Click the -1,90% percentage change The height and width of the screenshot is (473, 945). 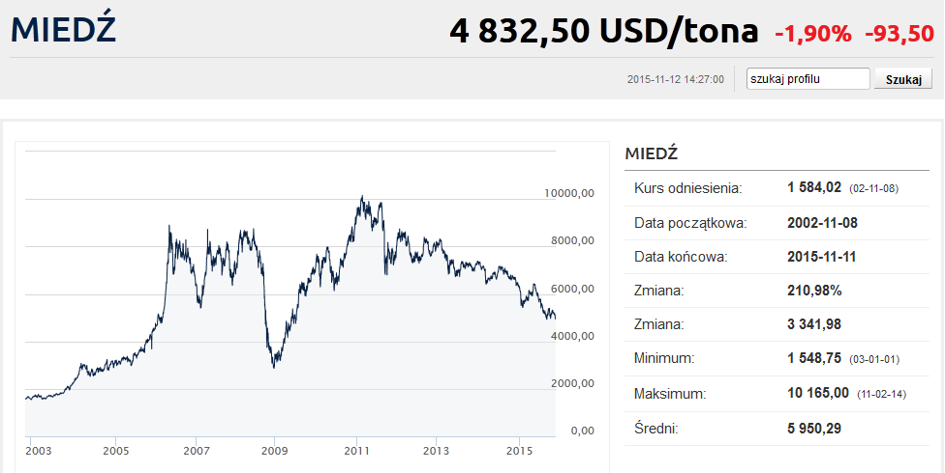[x=813, y=34]
